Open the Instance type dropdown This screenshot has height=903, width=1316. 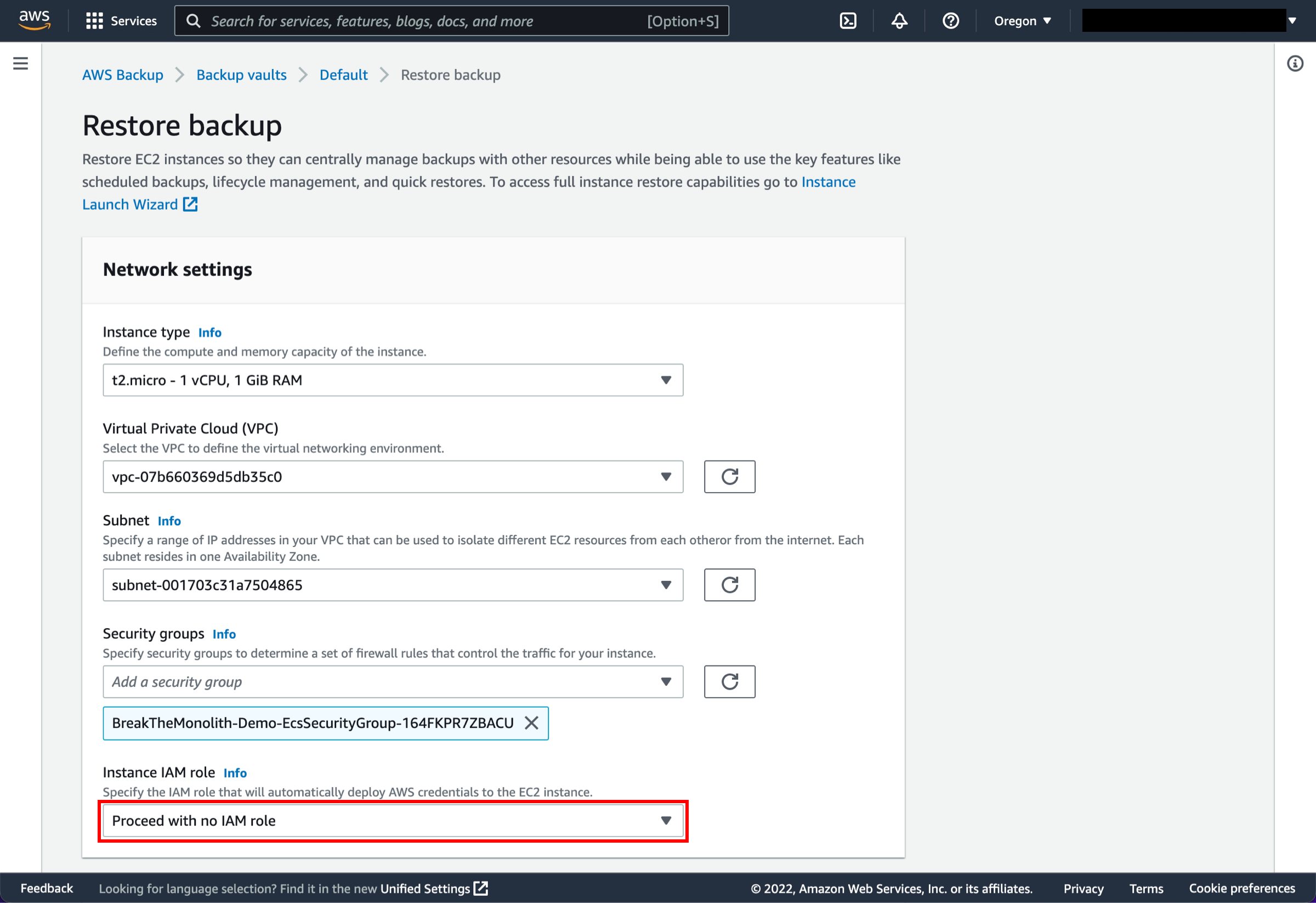(393, 380)
